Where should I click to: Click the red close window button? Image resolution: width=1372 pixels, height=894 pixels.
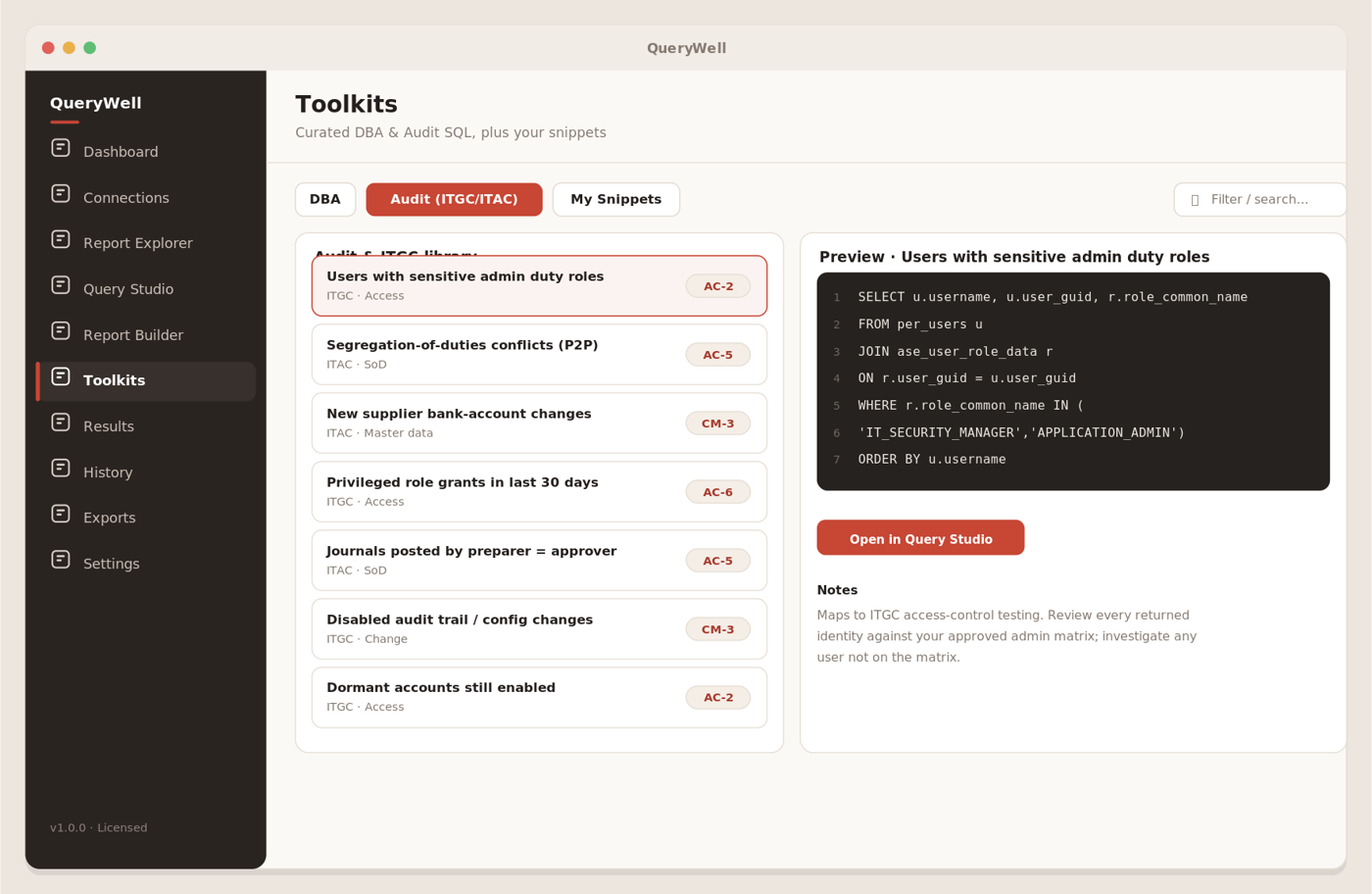(48, 48)
